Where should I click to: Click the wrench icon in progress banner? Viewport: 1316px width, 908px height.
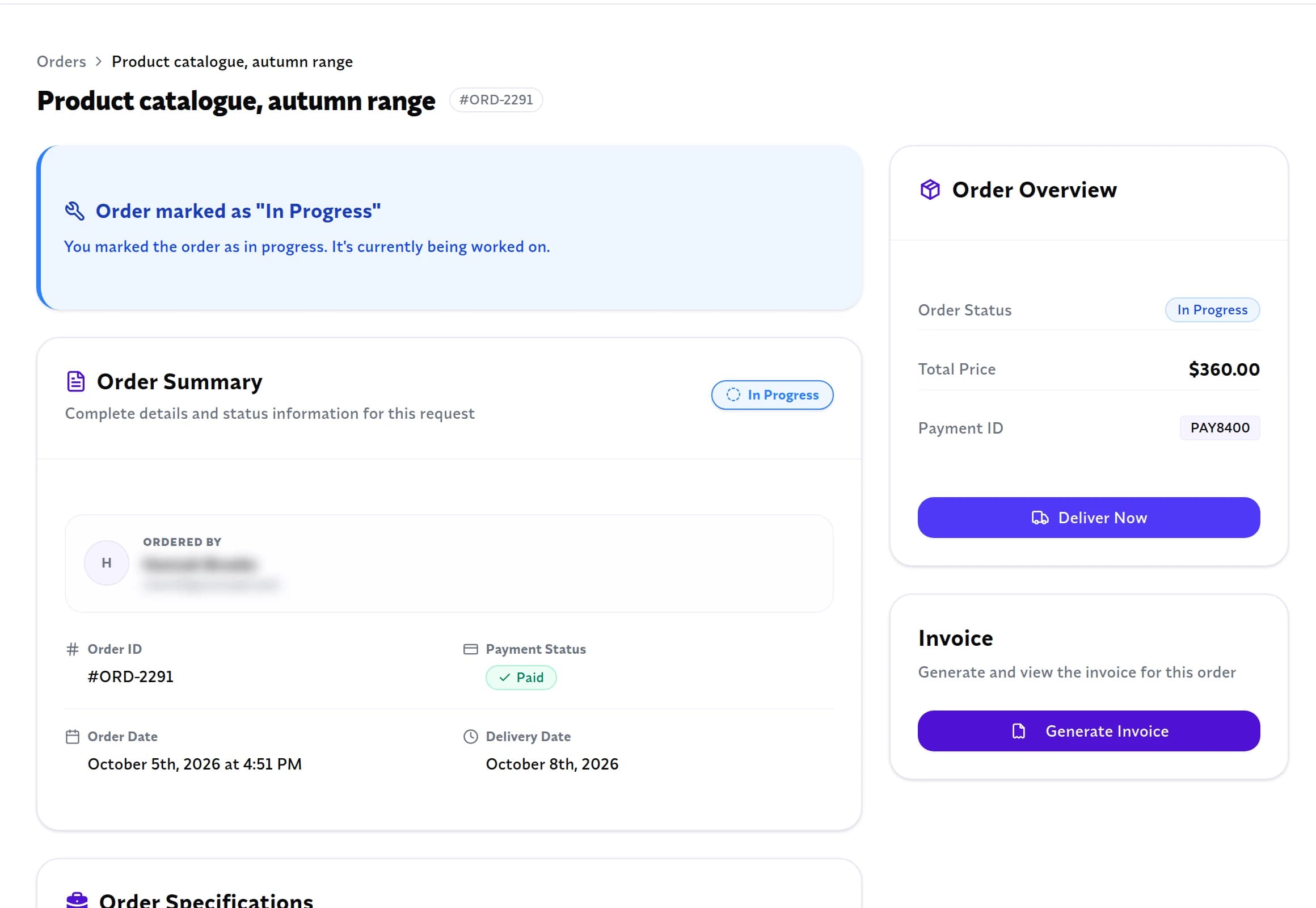74,211
